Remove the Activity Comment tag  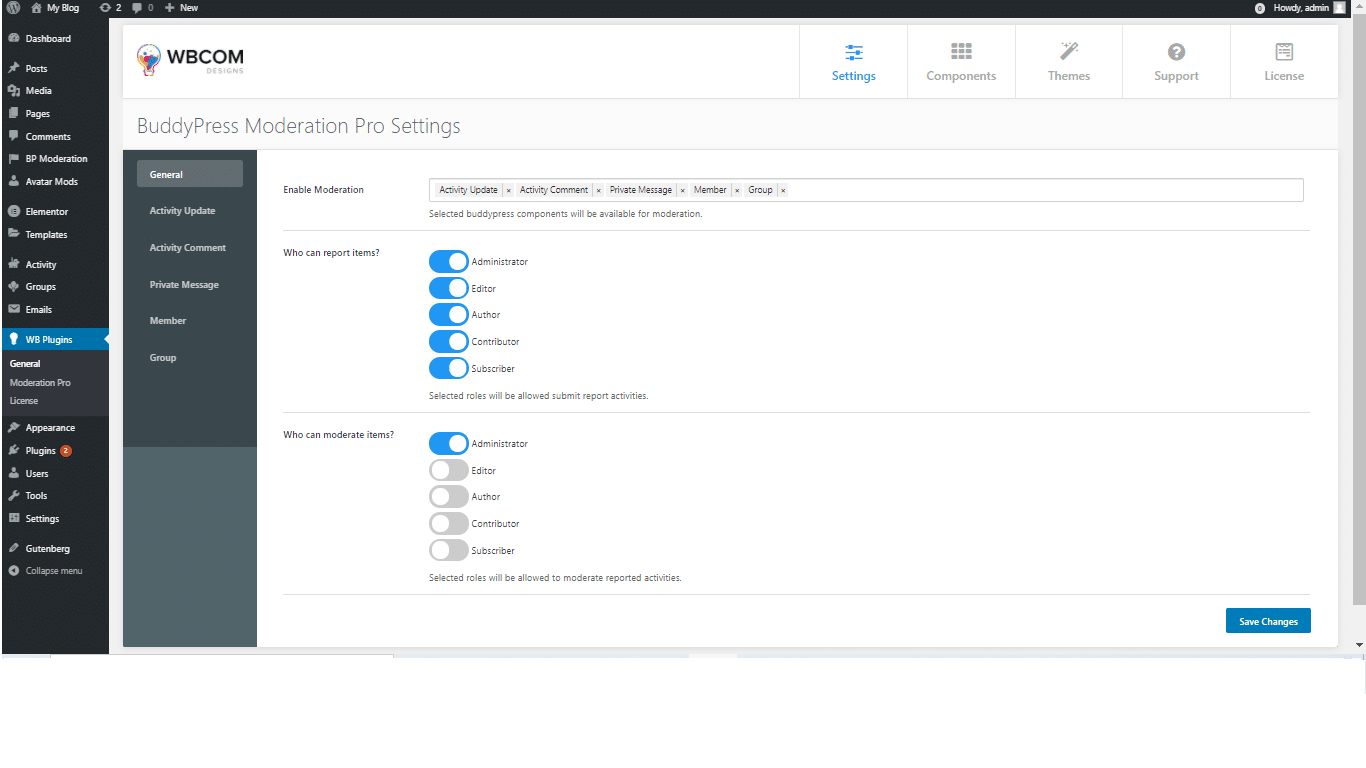point(598,190)
